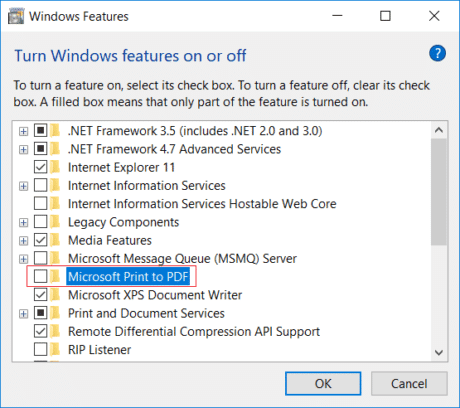Select the Microsoft Print to PDF label

pos(128,276)
